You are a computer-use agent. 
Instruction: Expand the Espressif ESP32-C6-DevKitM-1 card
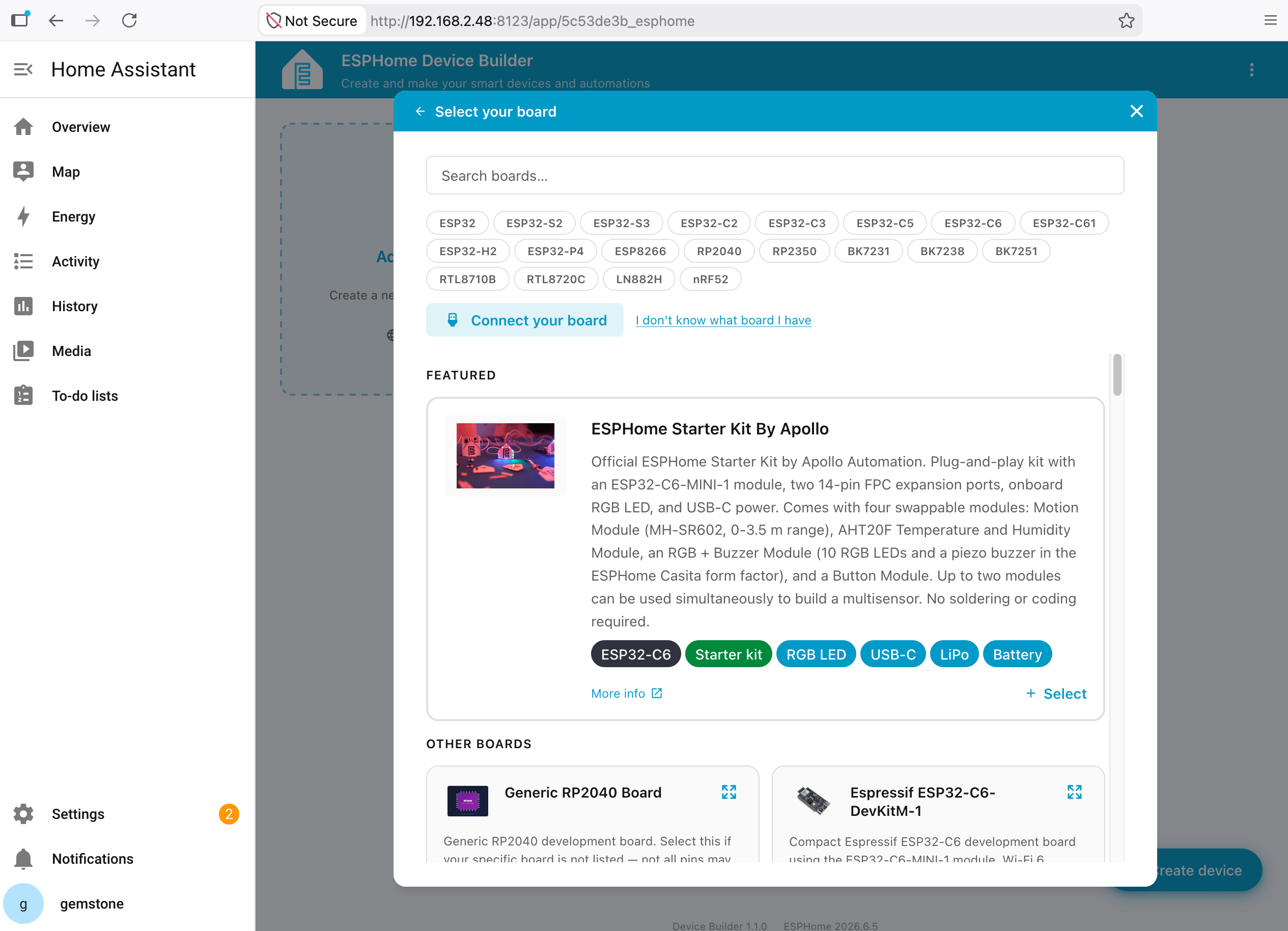click(x=1075, y=792)
